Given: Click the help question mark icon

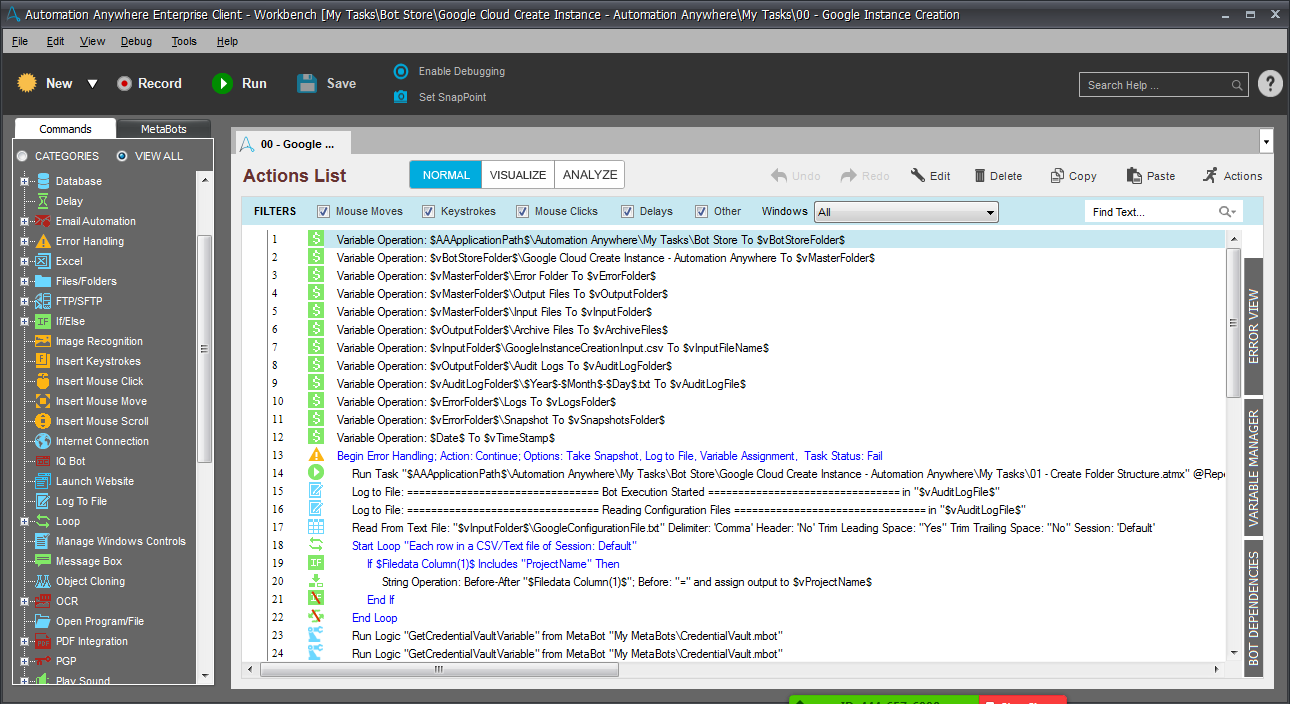Looking at the screenshot, I should 1269,84.
